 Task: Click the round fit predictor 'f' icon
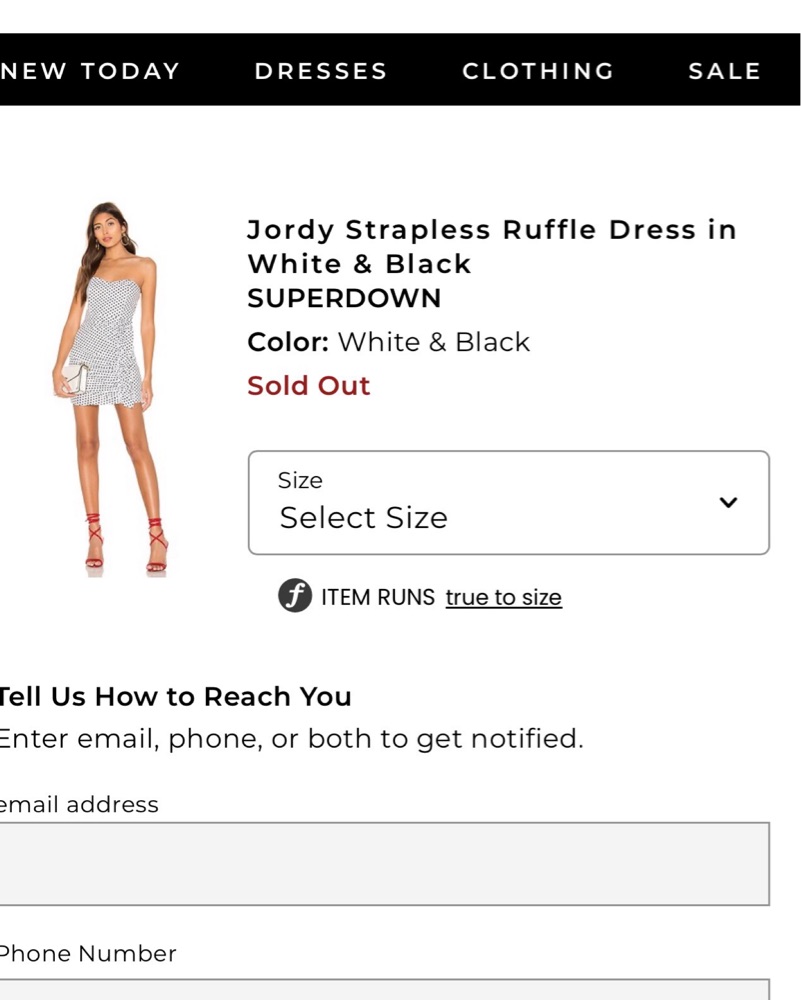click(x=295, y=596)
